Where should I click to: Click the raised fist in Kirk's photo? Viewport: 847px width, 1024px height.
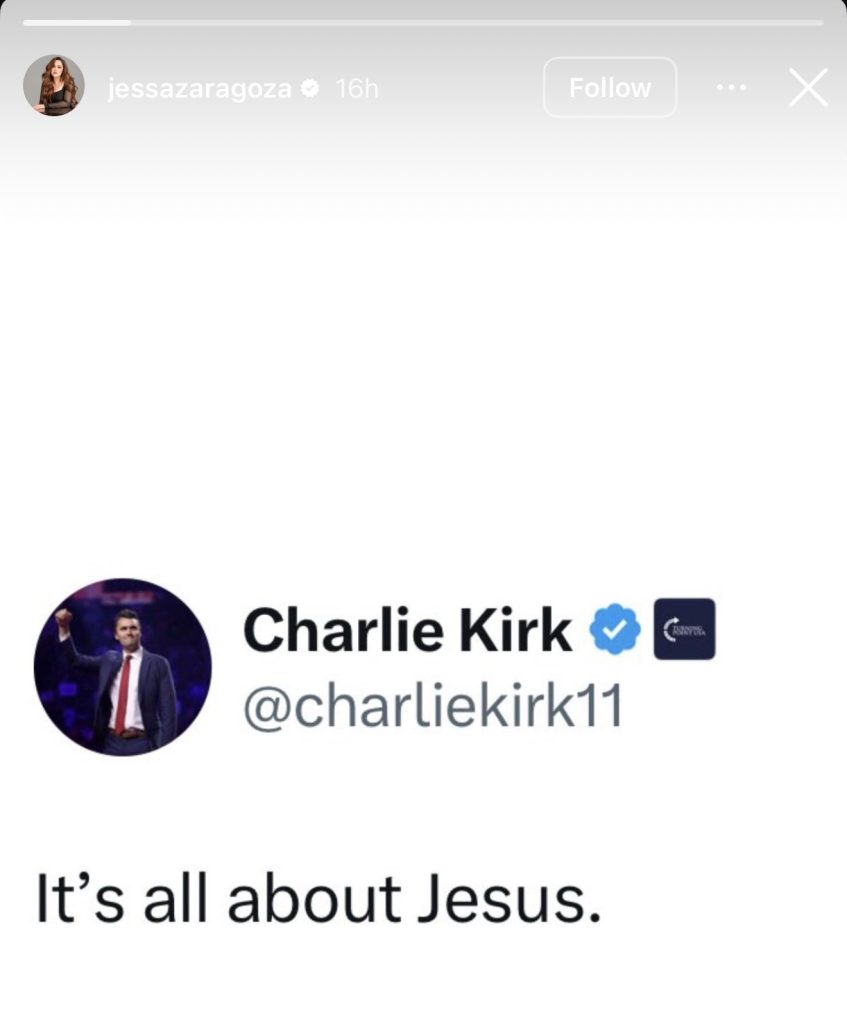pos(64,617)
